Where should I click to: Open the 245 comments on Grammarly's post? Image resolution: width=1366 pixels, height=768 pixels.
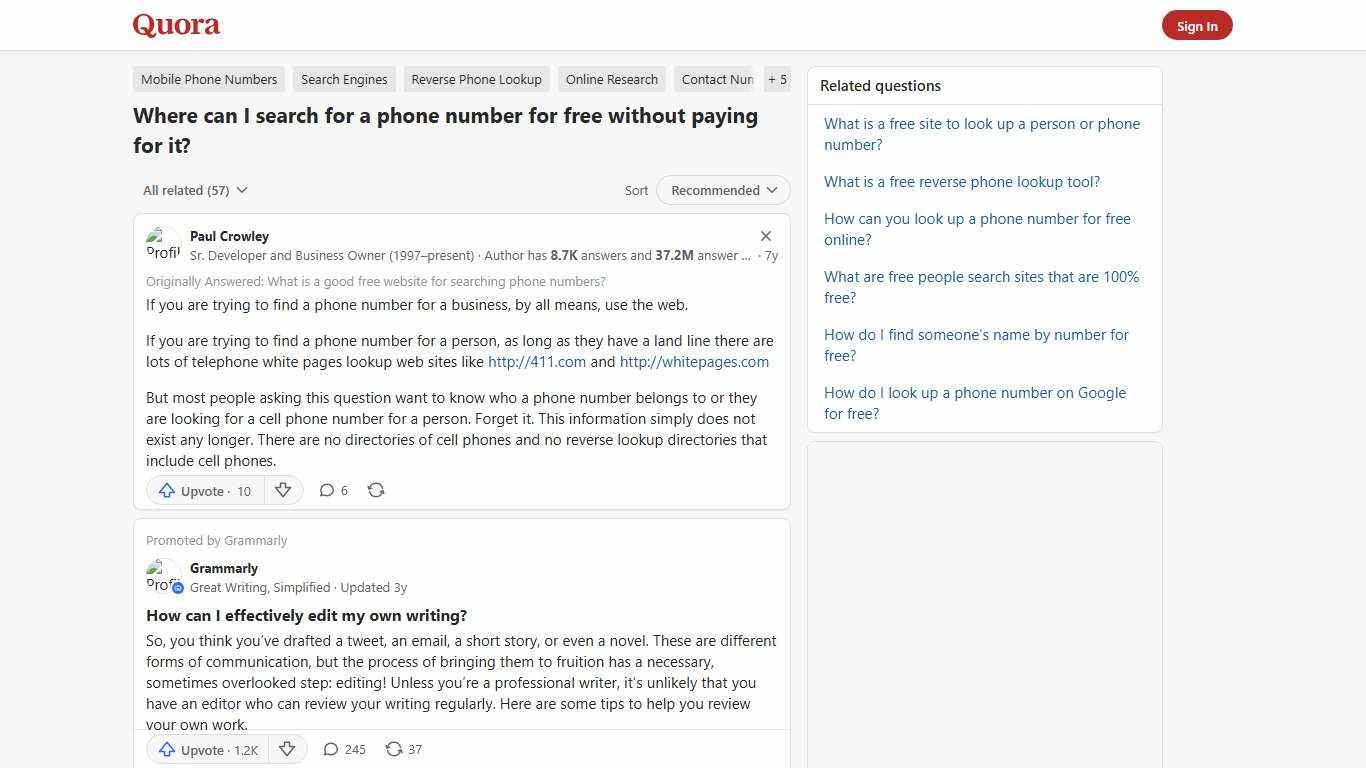(x=343, y=749)
